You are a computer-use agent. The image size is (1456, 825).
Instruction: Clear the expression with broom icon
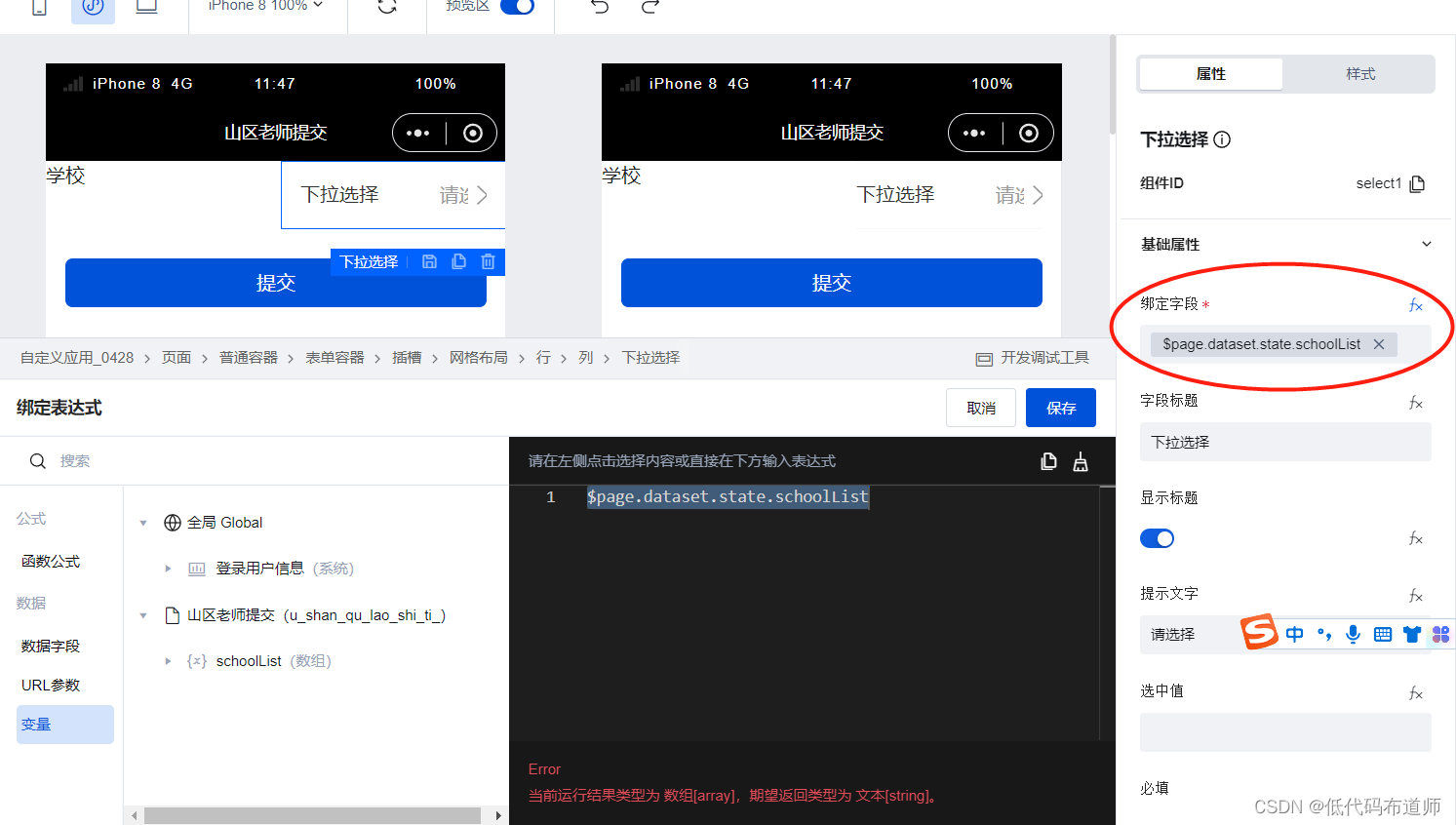point(1081,461)
